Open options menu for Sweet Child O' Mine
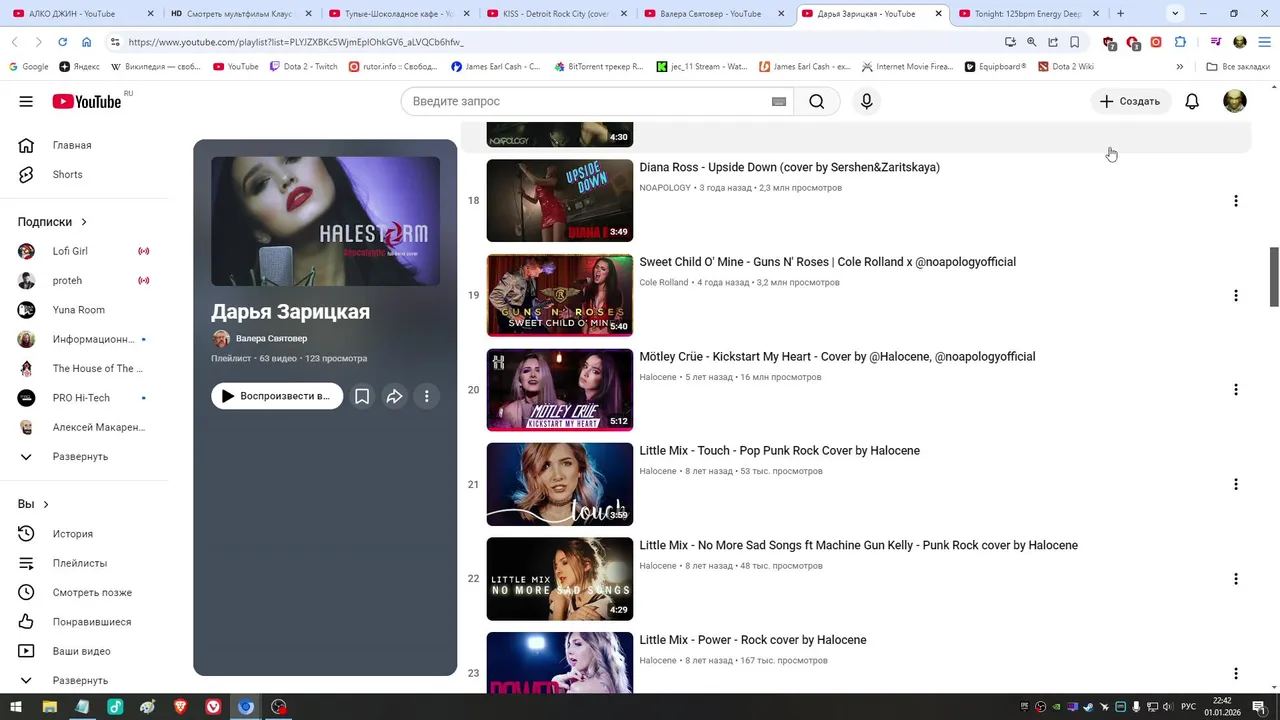Viewport: 1280px width, 720px height. click(x=1236, y=296)
